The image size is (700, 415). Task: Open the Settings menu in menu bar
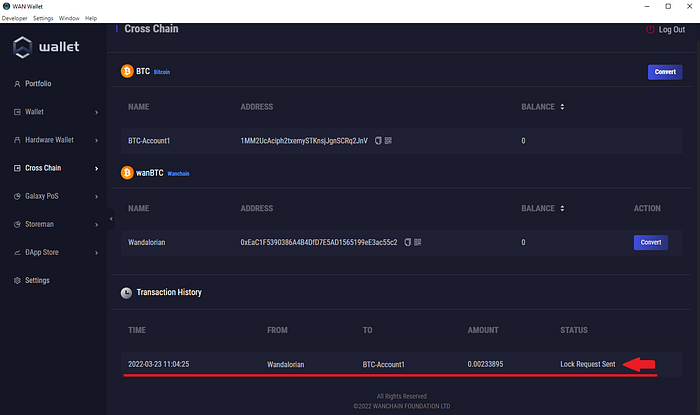[x=43, y=18]
